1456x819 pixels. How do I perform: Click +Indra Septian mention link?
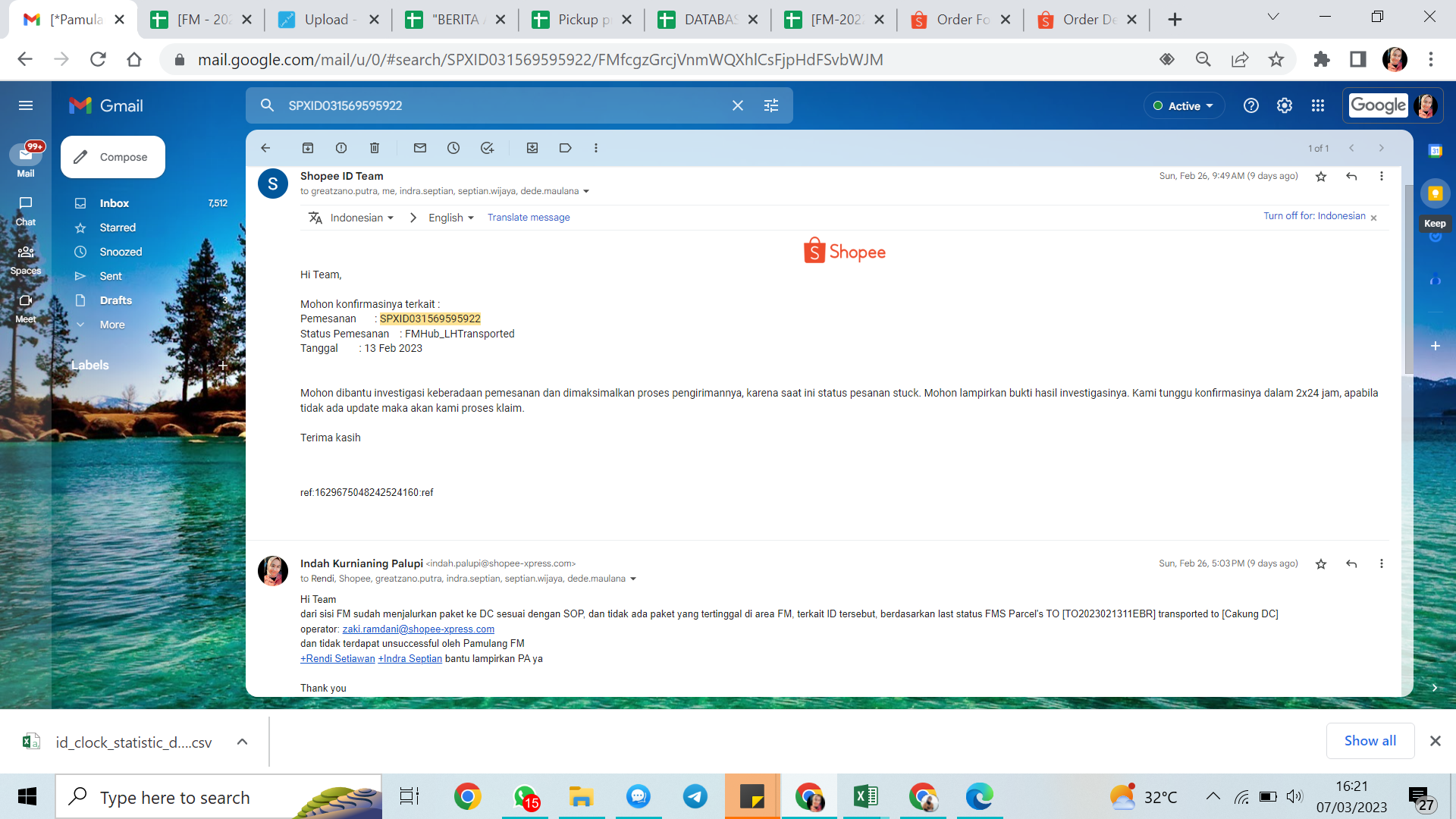click(409, 658)
